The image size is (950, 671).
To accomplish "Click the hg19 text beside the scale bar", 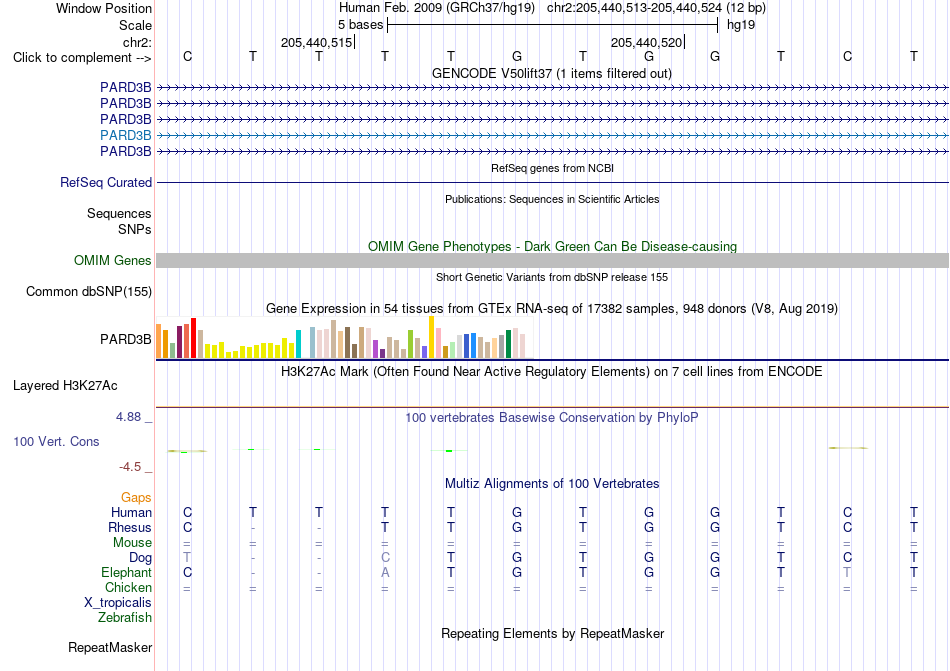I will pos(741,25).
